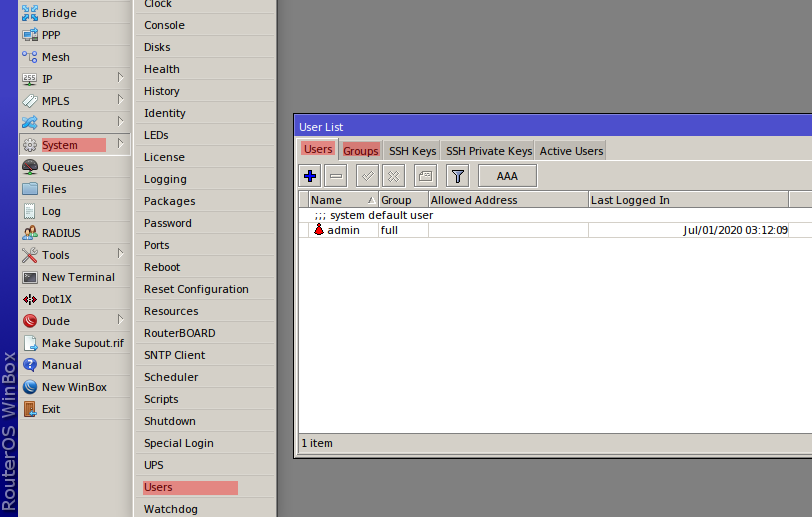Open the Active Users tab
Viewport: 812px width, 517px height.
(x=571, y=151)
